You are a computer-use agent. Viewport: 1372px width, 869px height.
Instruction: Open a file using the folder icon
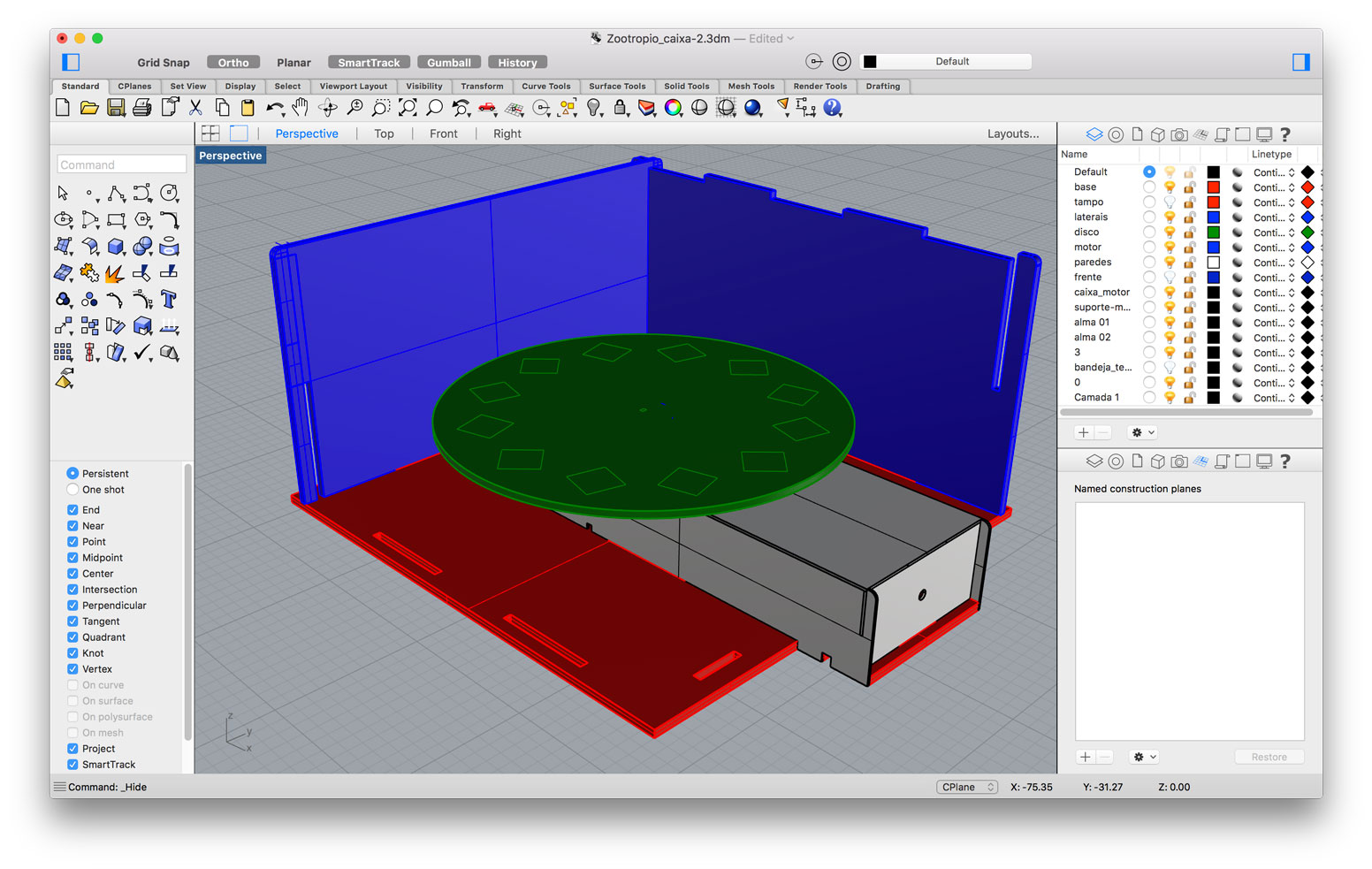pos(89,108)
